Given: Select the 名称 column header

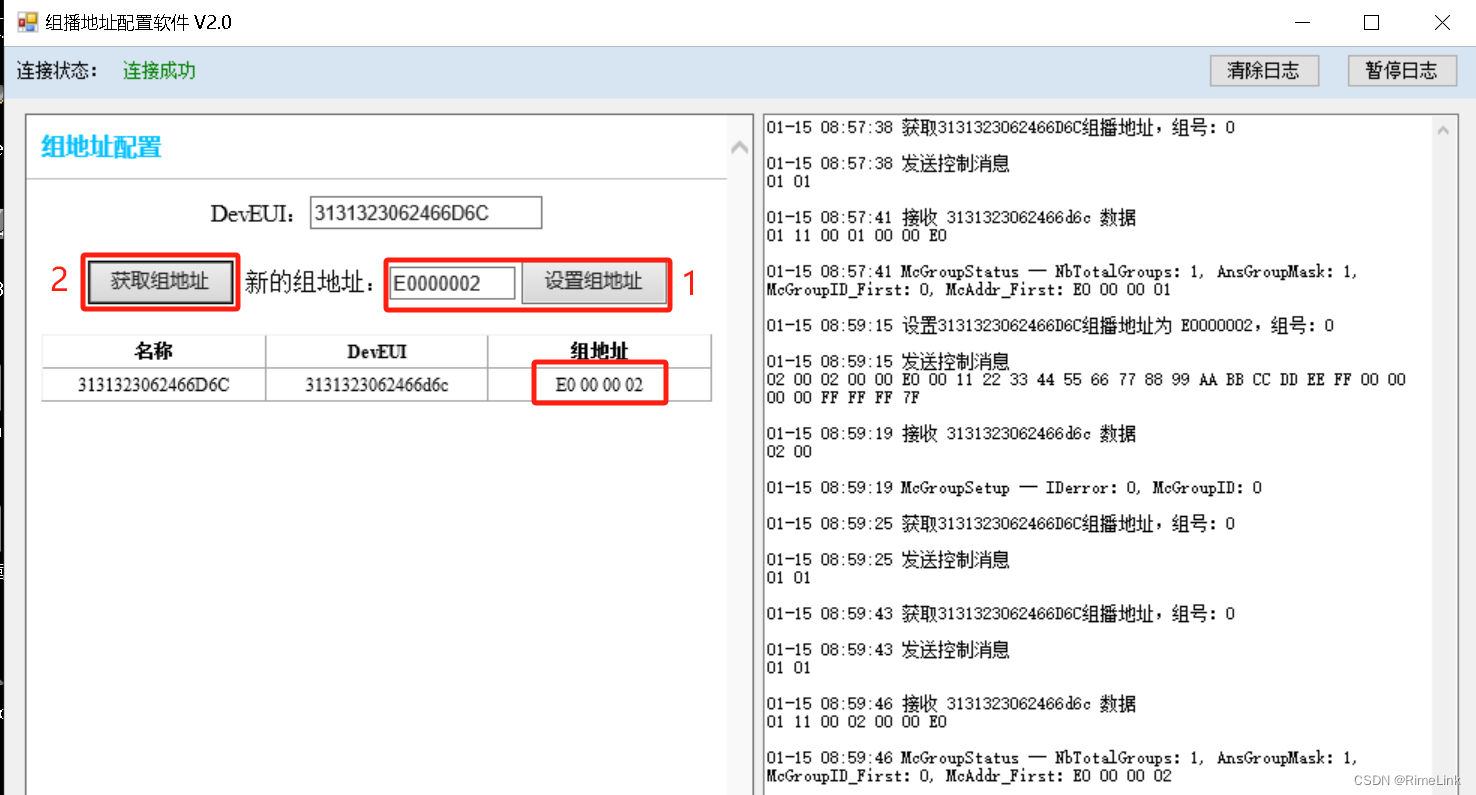Looking at the screenshot, I should coord(154,351).
